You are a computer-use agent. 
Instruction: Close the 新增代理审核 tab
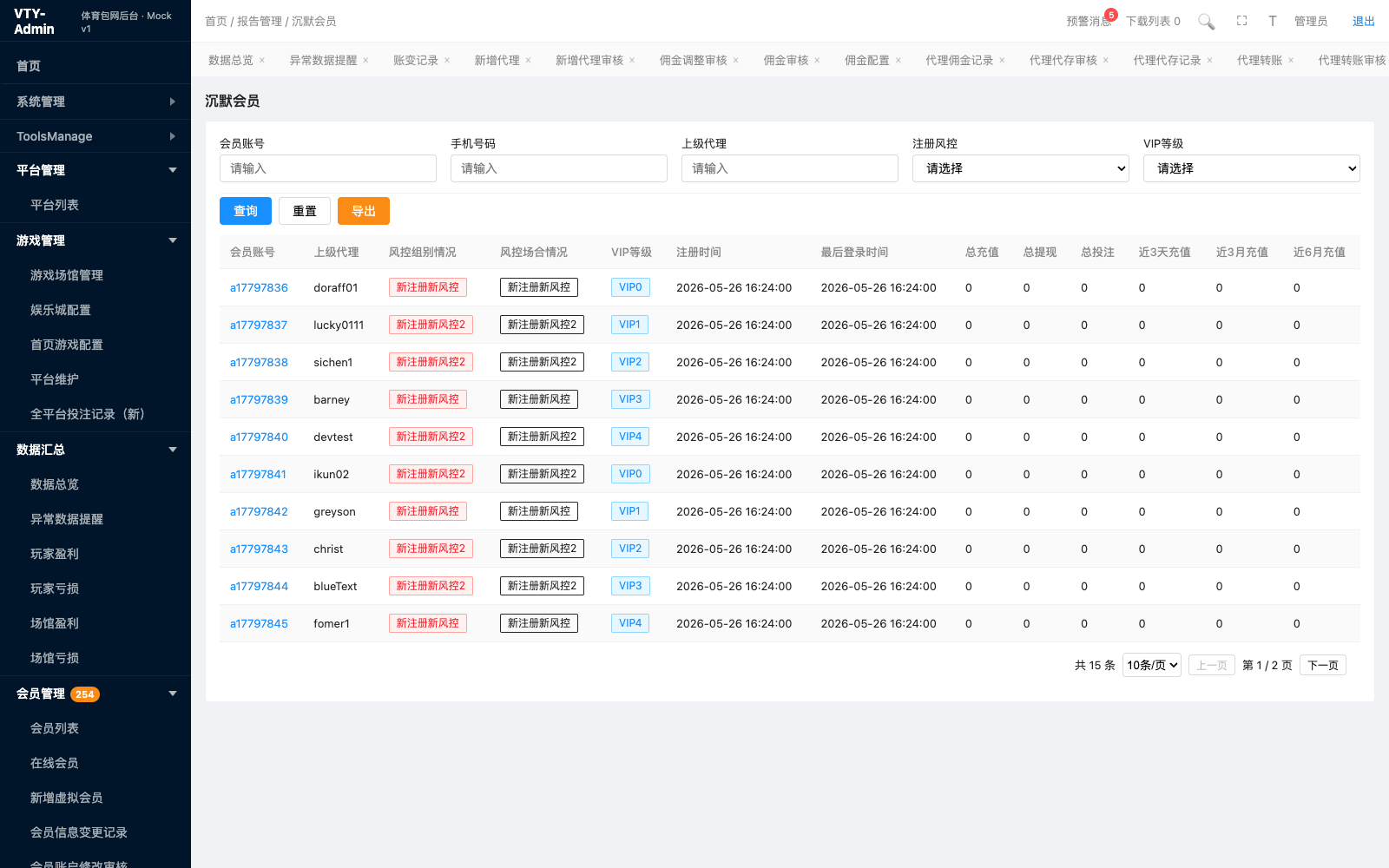[x=632, y=60]
